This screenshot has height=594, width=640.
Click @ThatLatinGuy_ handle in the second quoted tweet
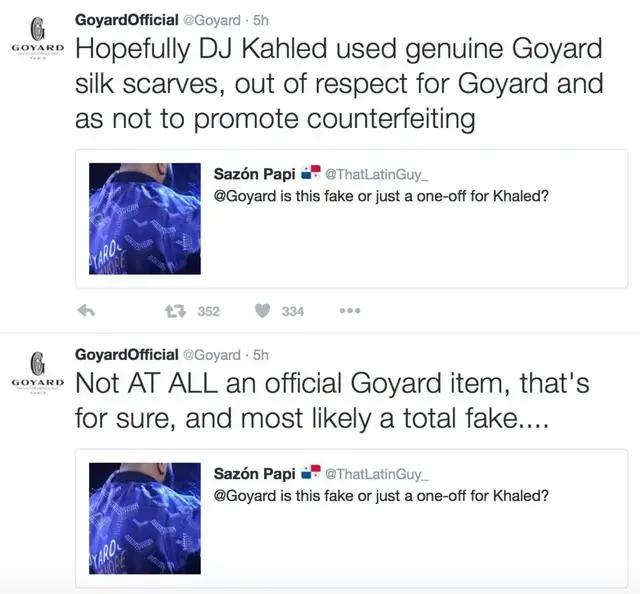[x=376, y=473]
